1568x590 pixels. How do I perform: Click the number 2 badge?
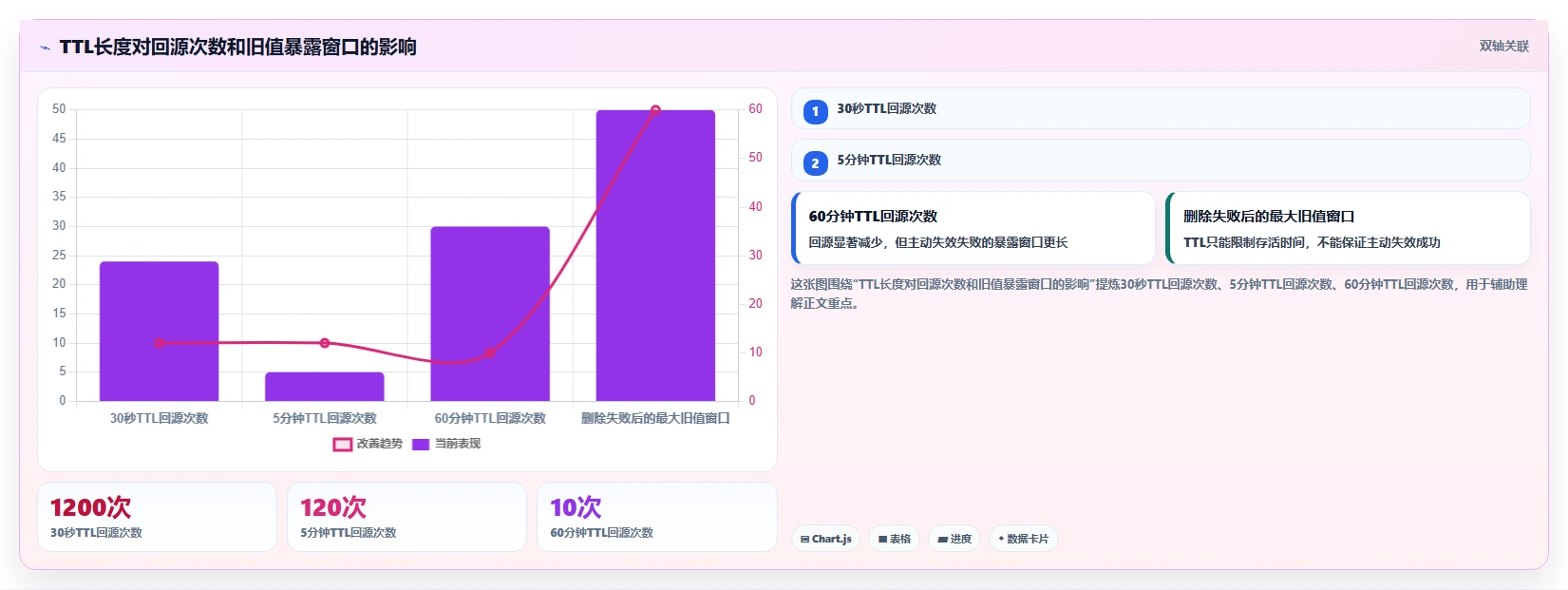815,163
